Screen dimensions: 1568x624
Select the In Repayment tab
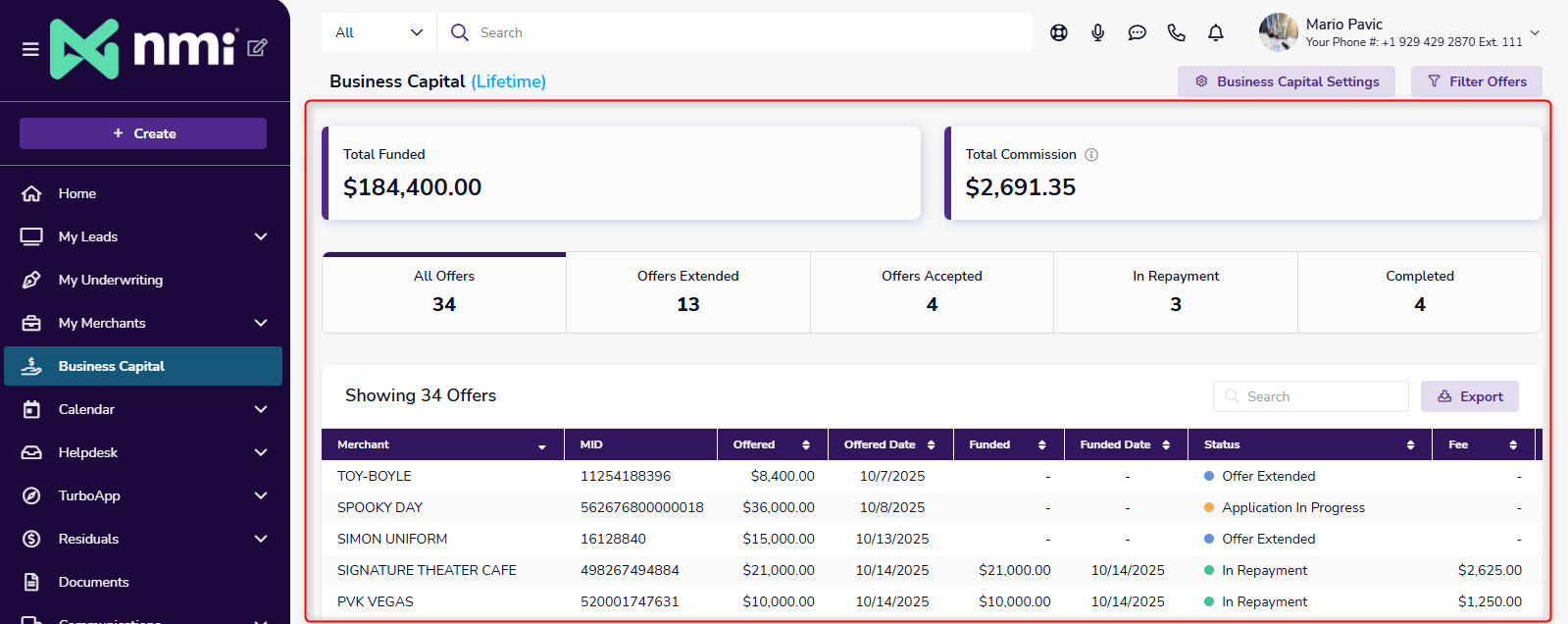click(x=1175, y=291)
